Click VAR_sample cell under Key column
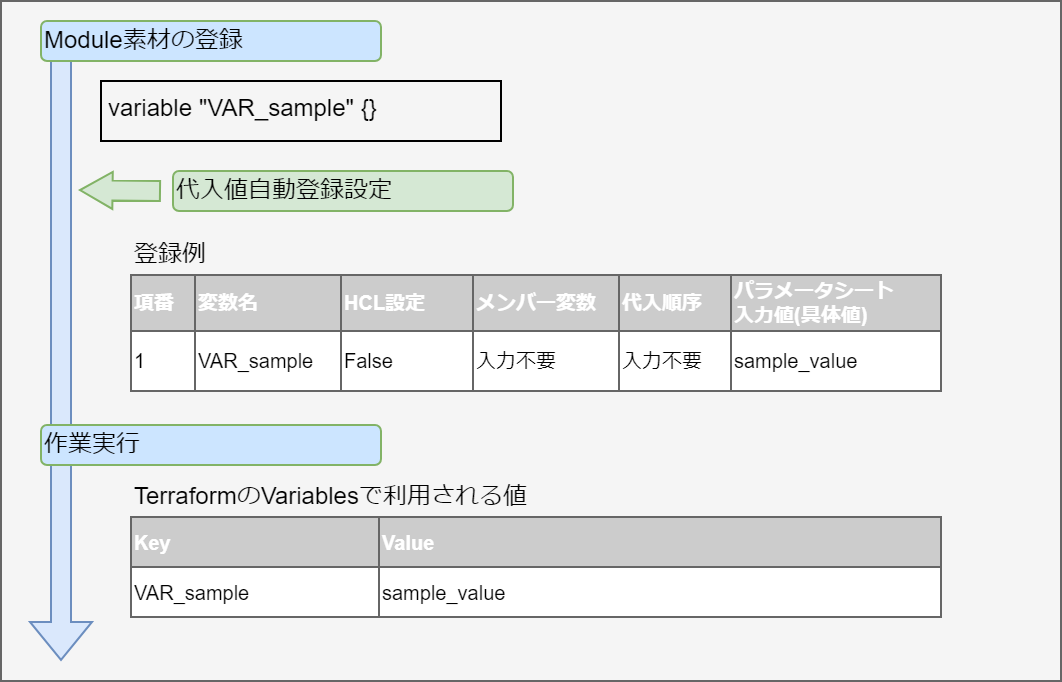This screenshot has height=682, width=1062. (x=255, y=593)
